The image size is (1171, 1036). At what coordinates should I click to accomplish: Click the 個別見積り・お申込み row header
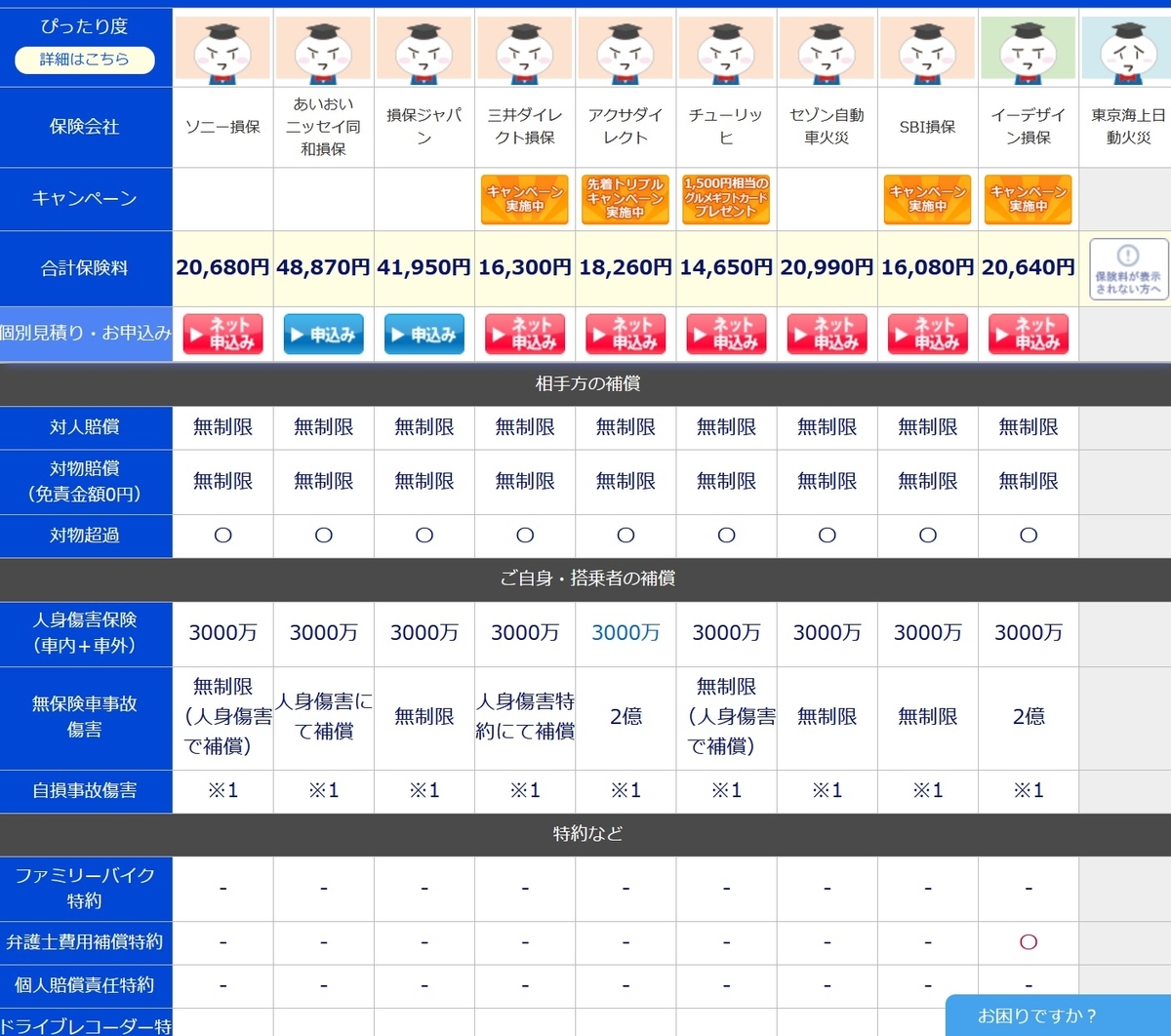pyautogui.click(x=86, y=334)
